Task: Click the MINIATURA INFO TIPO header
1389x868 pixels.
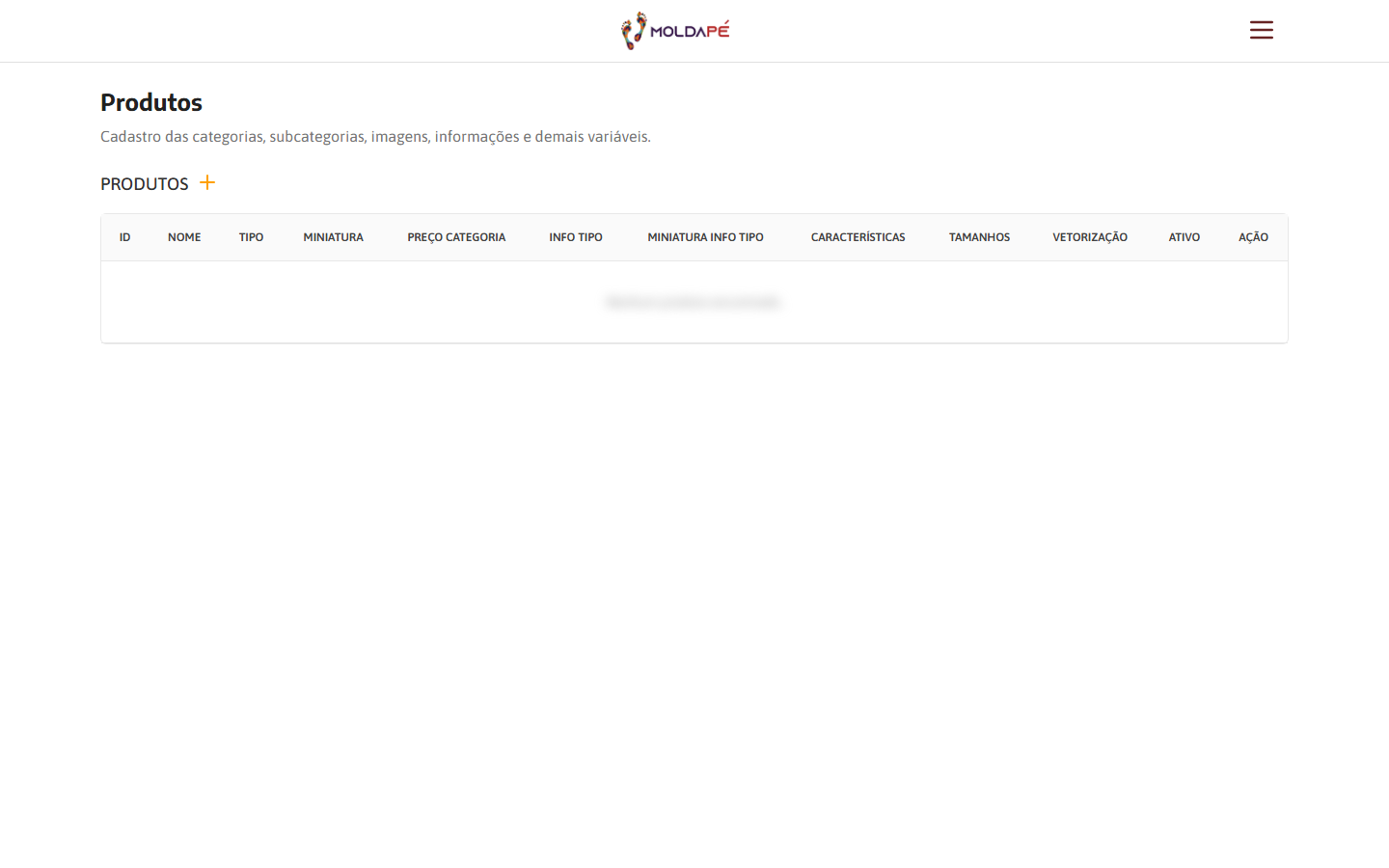Action: point(705,237)
